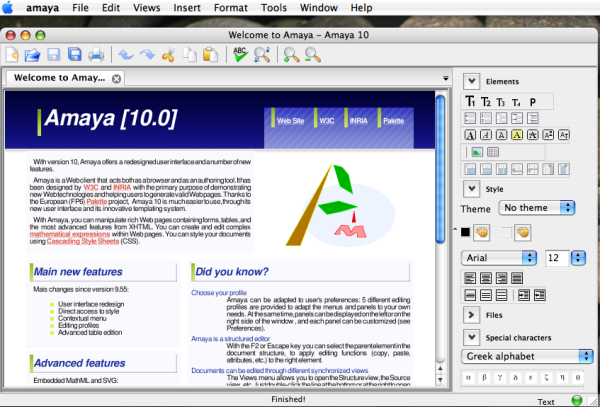600x407 pixels.
Task: Click the Print icon in the toolbar
Action: (96, 56)
